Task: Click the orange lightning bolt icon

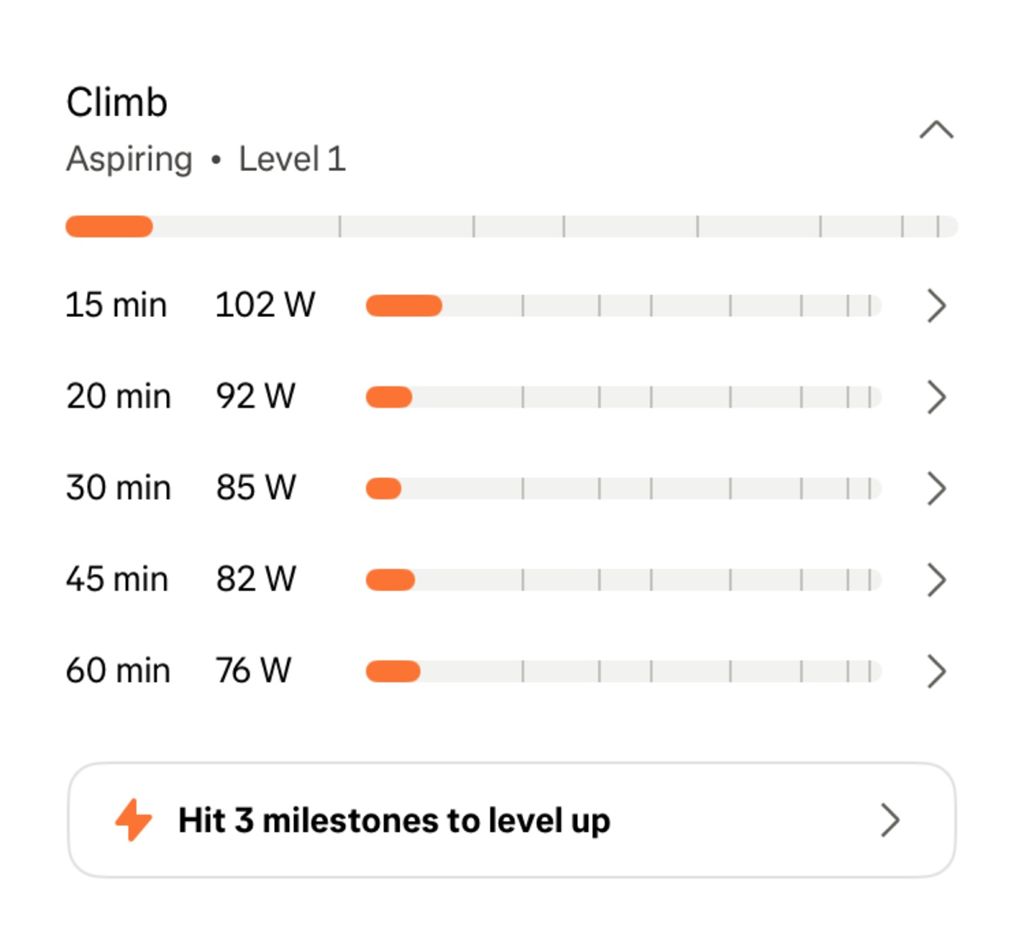Action: click(x=134, y=821)
